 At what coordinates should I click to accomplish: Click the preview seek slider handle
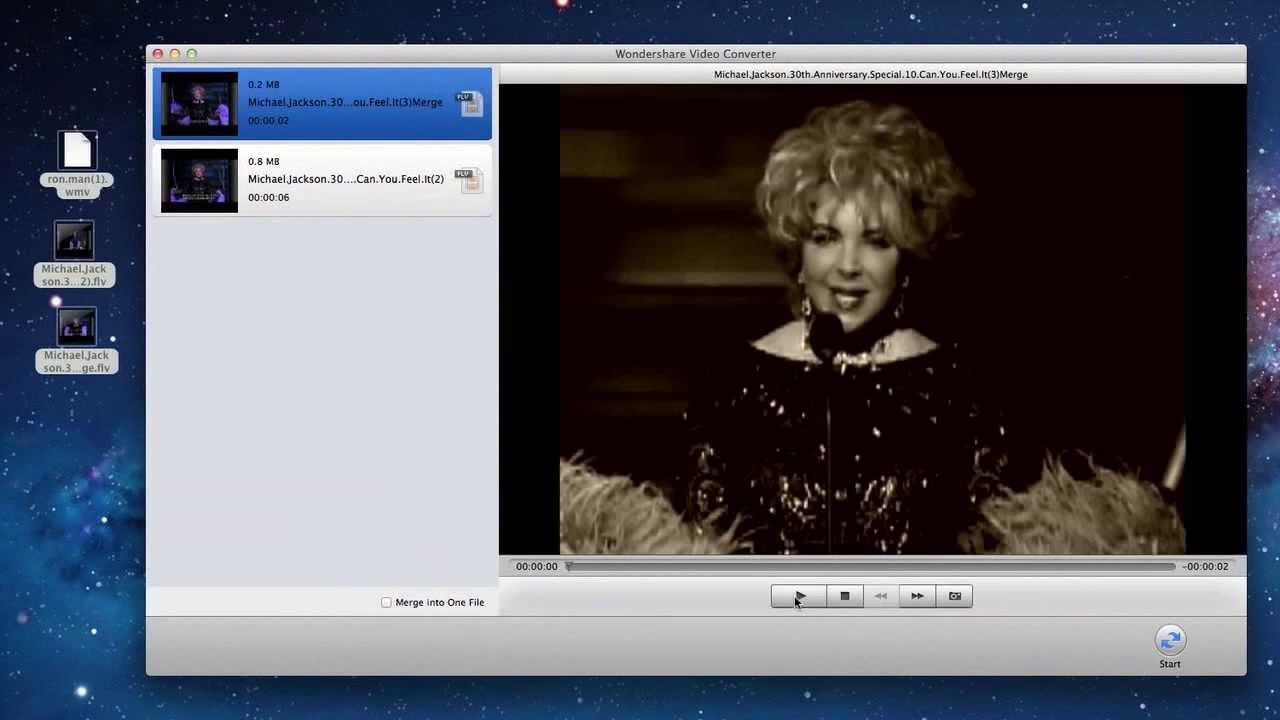[x=569, y=566]
